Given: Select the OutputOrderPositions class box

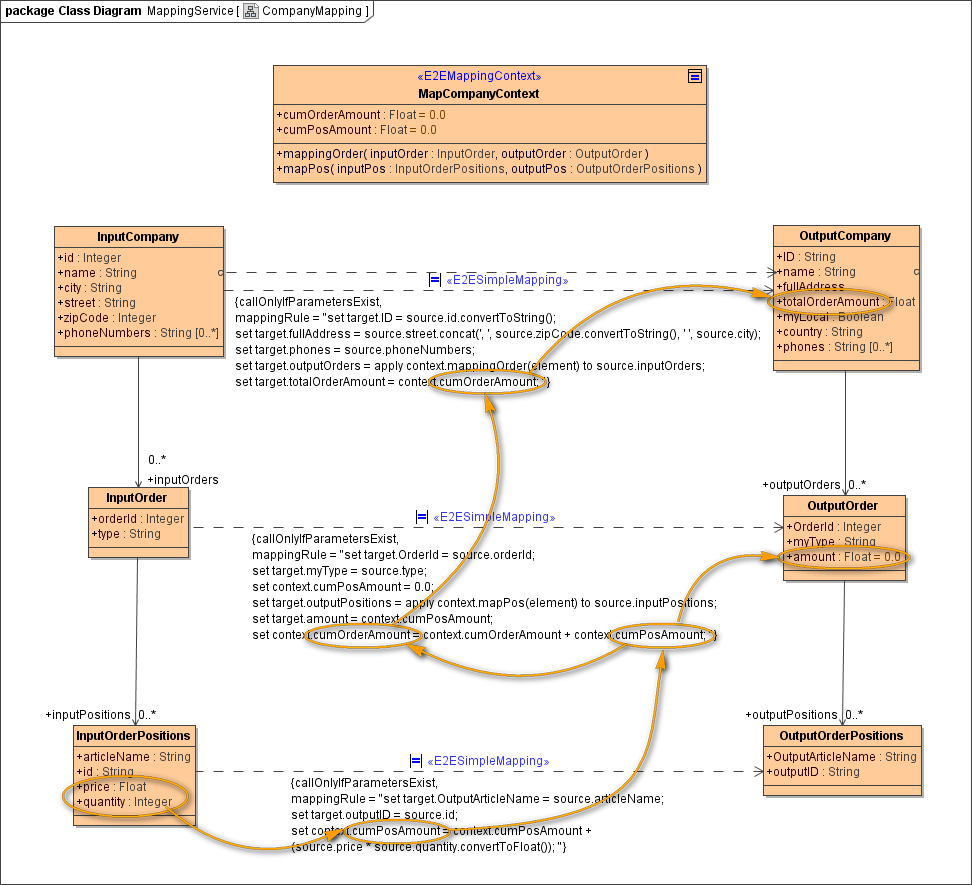Looking at the screenshot, I should click(841, 761).
